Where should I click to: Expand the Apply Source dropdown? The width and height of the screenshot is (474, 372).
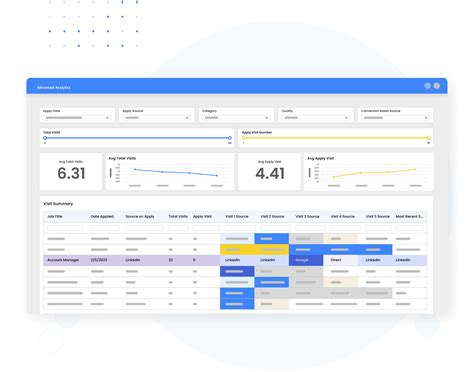157,118
